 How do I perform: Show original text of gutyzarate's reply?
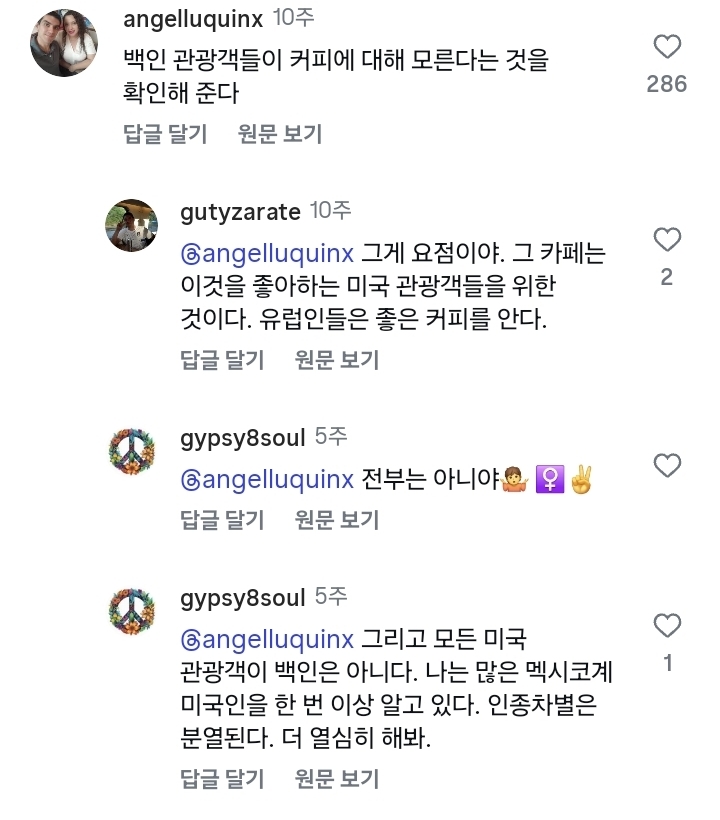337,360
